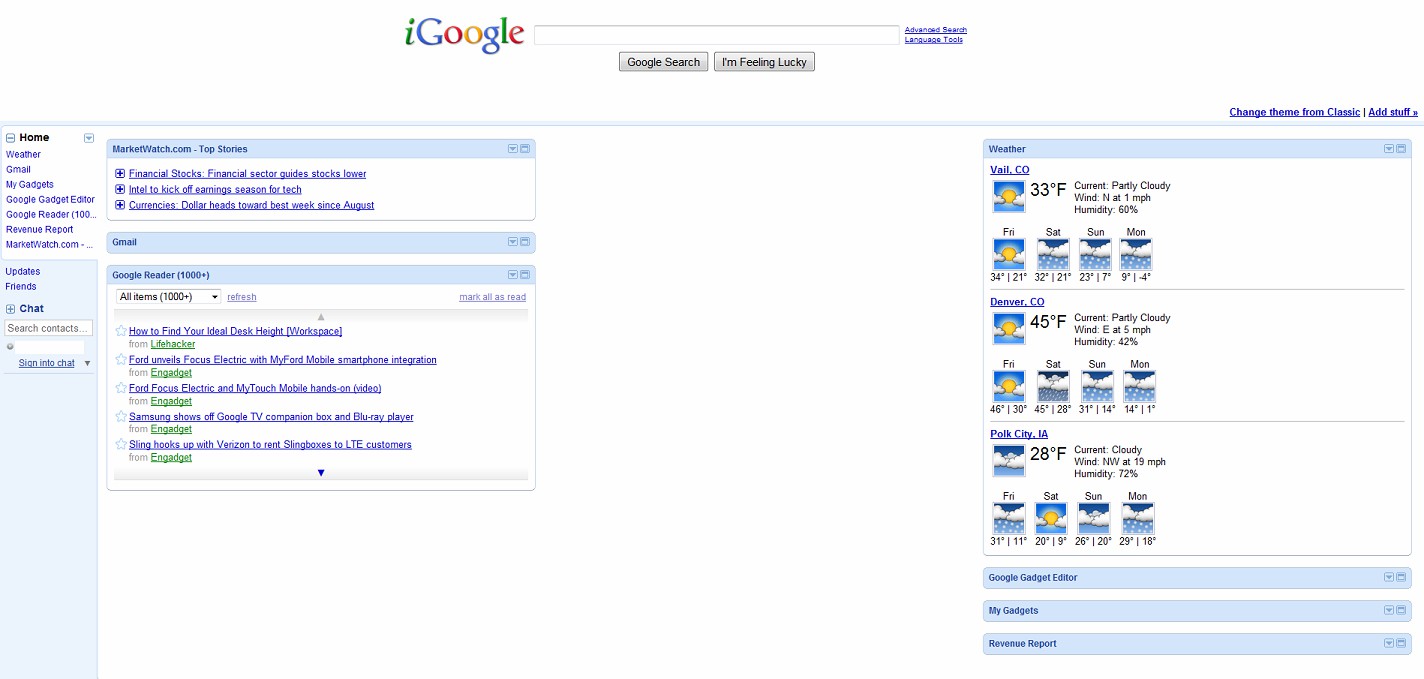Select Google Gadget Editor in sidebar

pos(50,199)
